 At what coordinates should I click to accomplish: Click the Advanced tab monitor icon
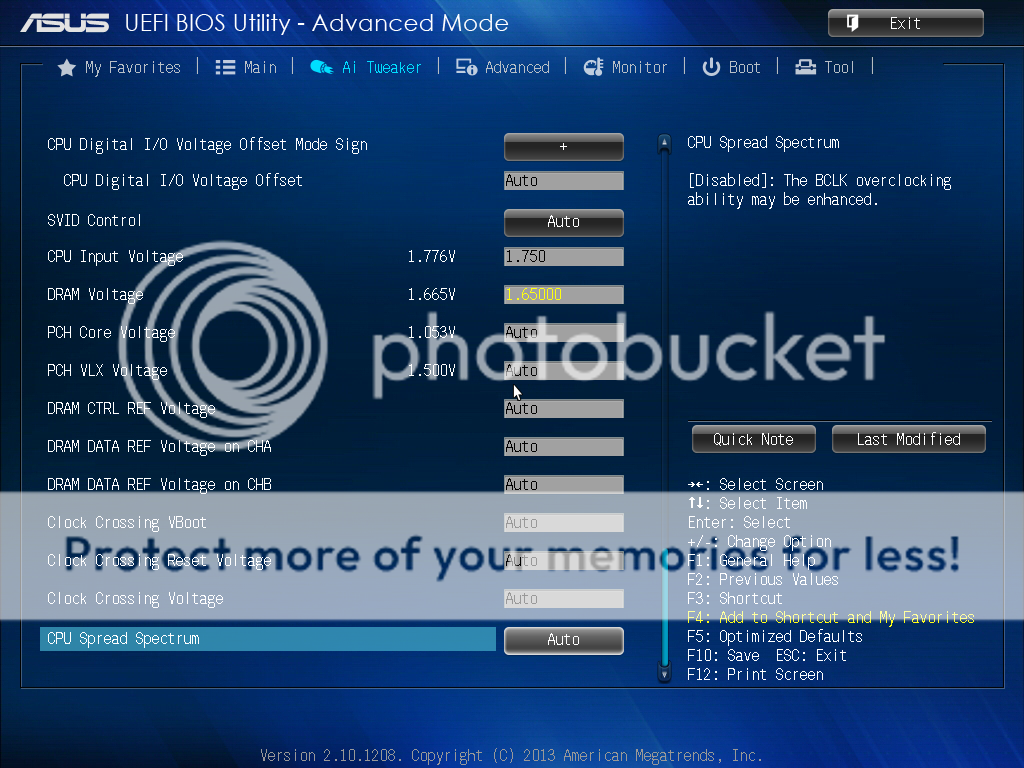[x=466, y=68]
